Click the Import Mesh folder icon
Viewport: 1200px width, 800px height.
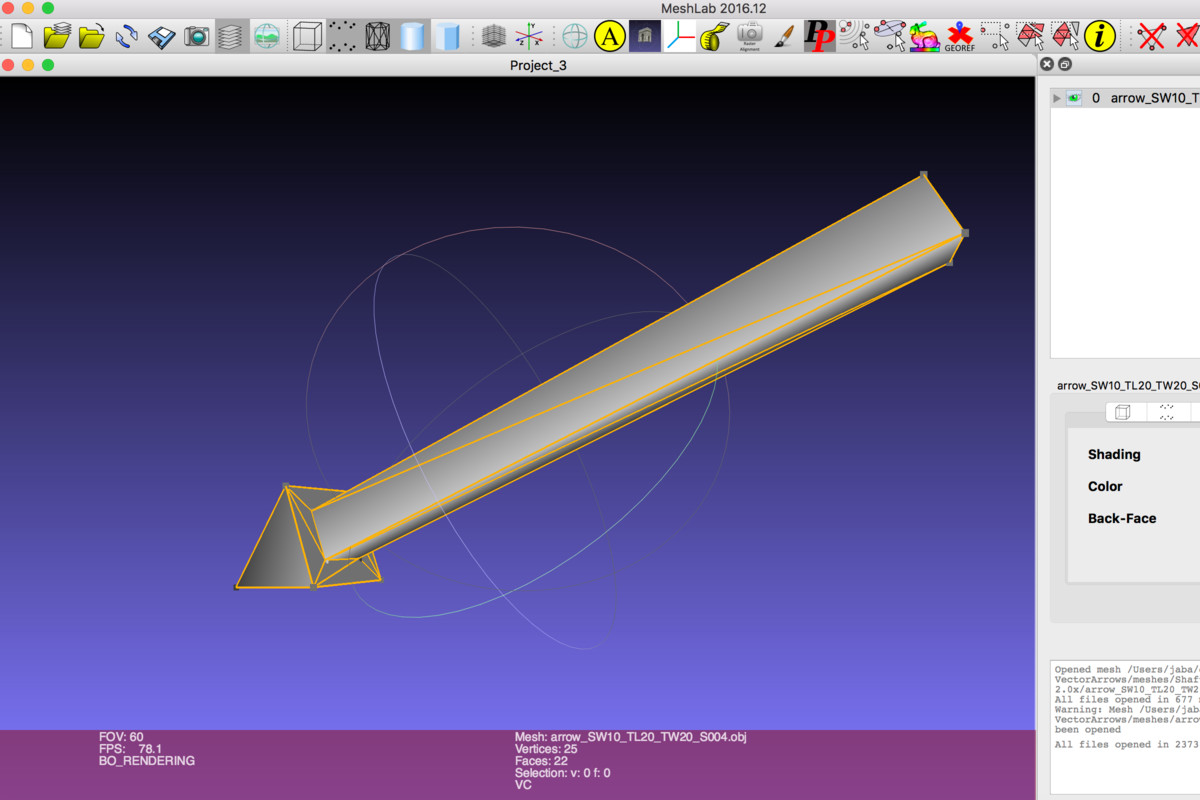coord(91,36)
